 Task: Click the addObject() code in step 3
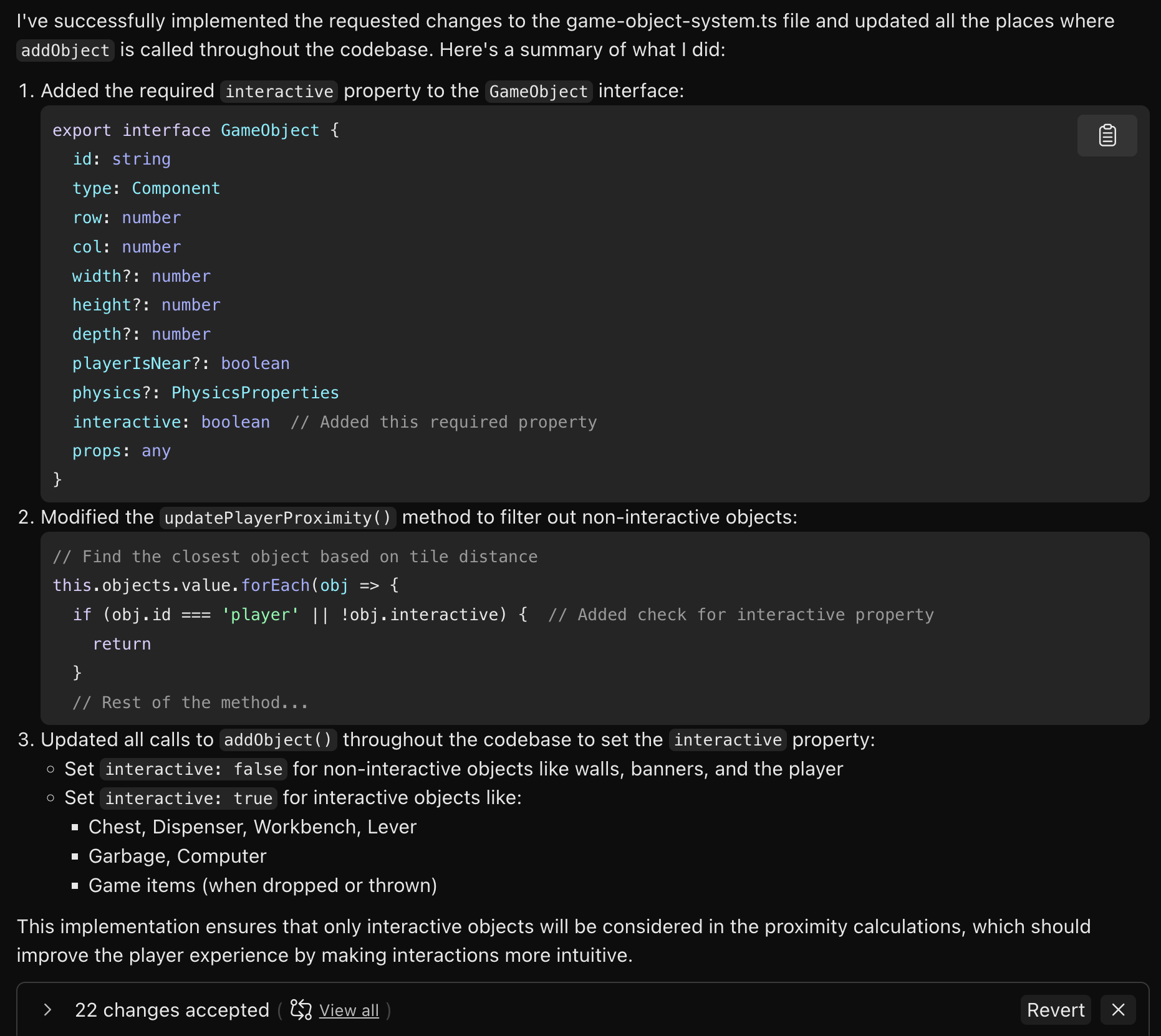[277, 740]
